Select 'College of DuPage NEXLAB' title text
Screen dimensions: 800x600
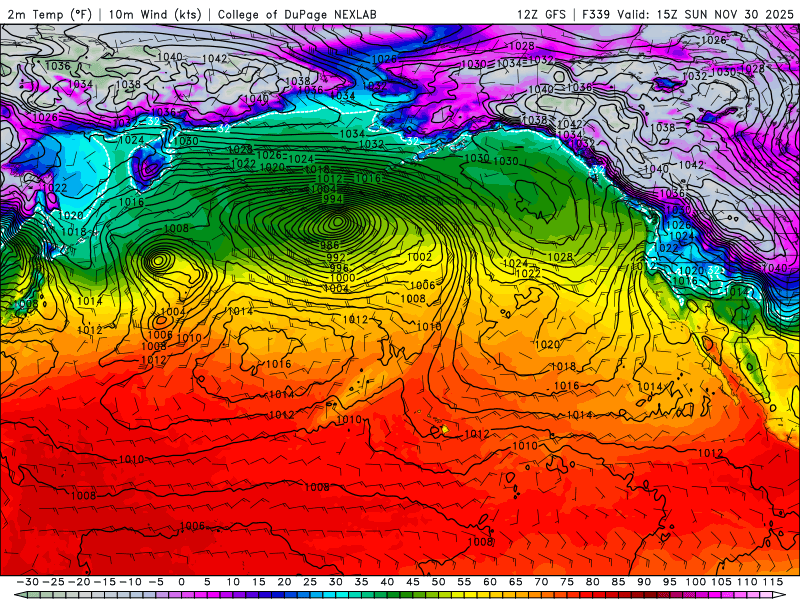coord(297,14)
